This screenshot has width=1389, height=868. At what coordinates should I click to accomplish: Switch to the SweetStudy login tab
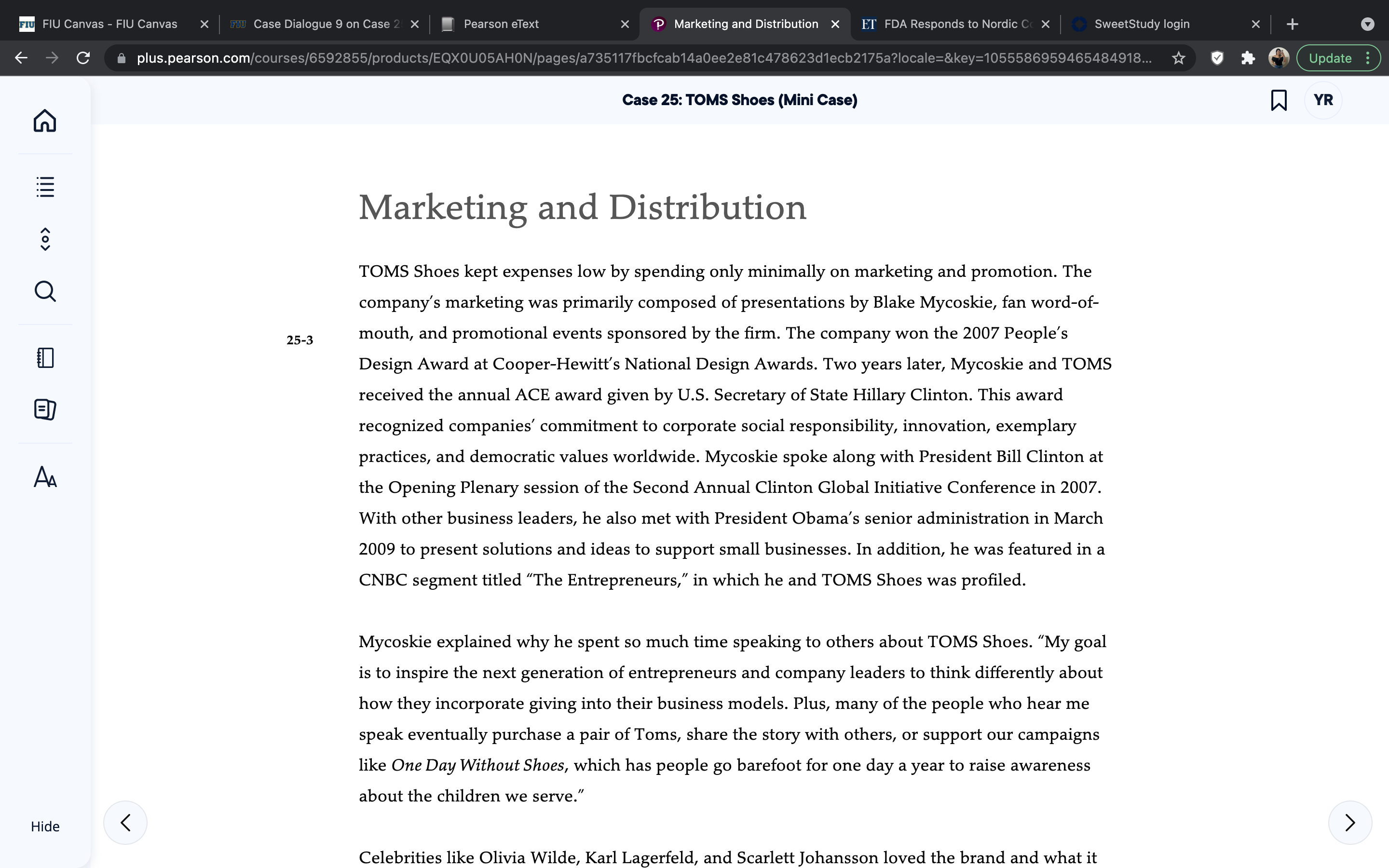pyautogui.click(x=1165, y=24)
